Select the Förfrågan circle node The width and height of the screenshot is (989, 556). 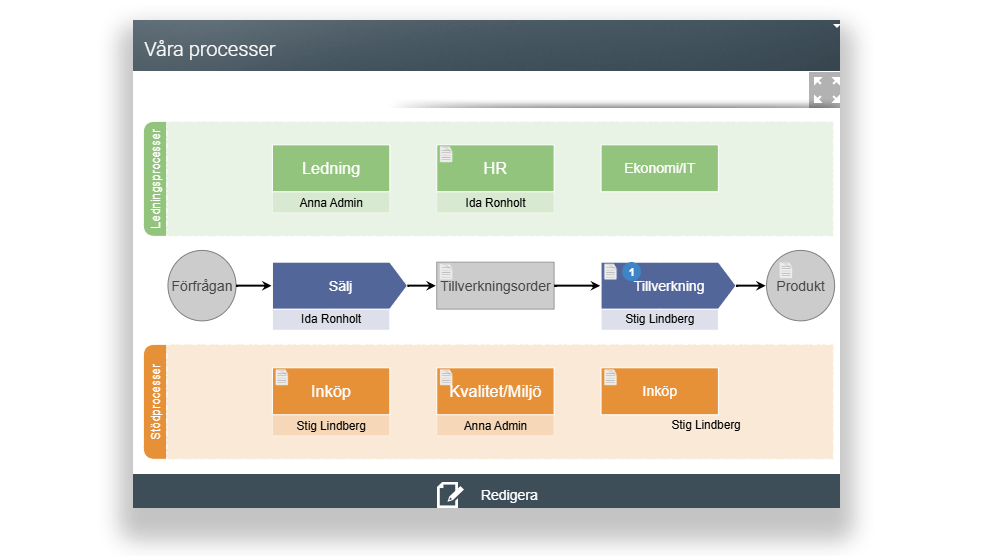202,286
